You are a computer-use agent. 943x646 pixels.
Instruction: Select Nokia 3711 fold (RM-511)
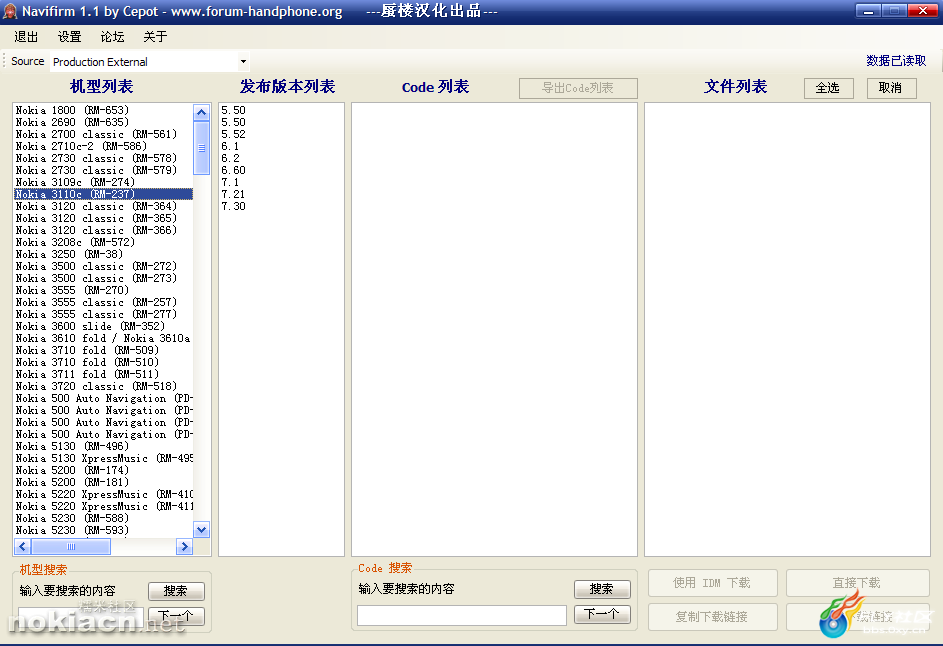(103, 375)
